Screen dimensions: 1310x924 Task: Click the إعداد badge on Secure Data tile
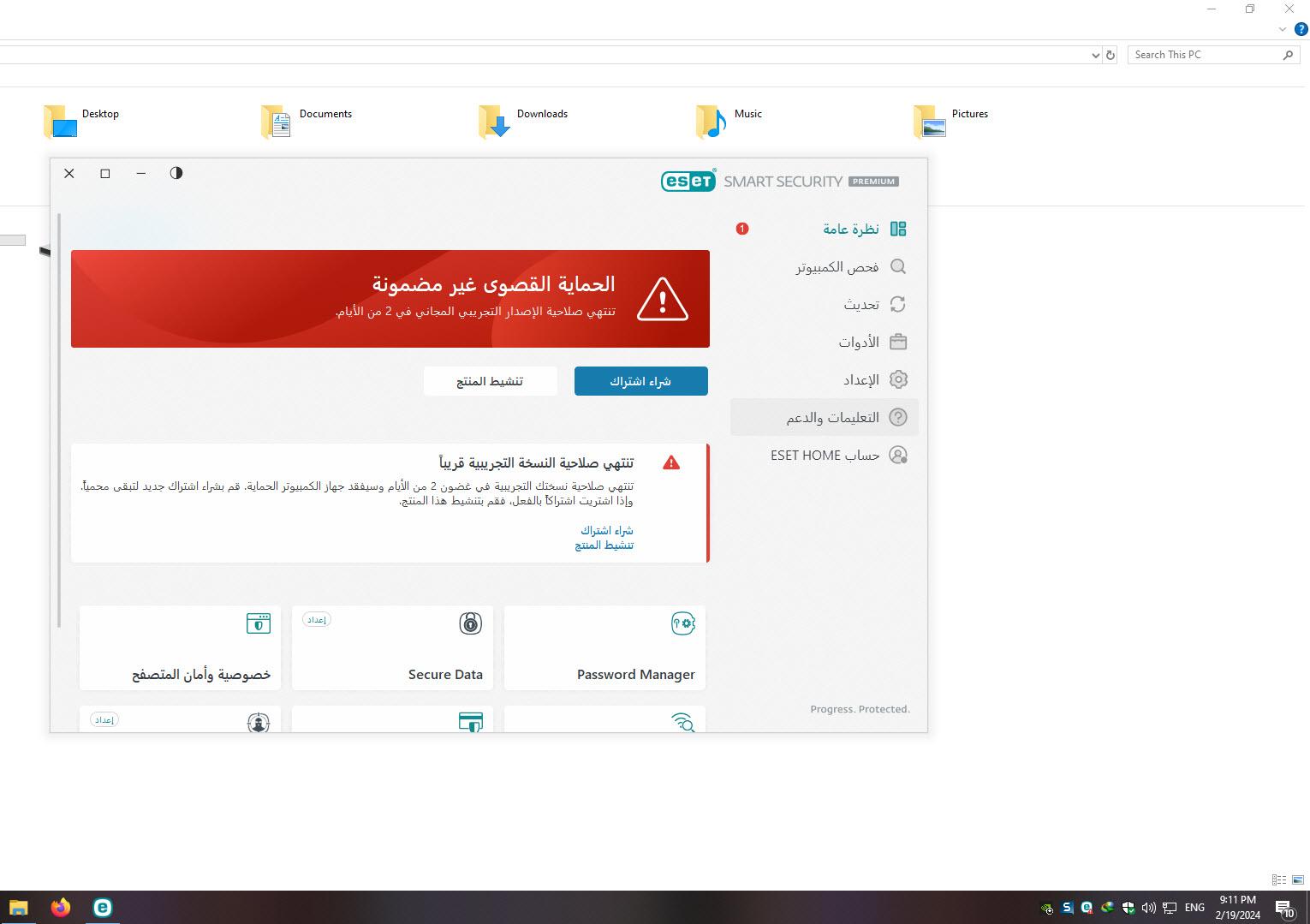point(317,619)
